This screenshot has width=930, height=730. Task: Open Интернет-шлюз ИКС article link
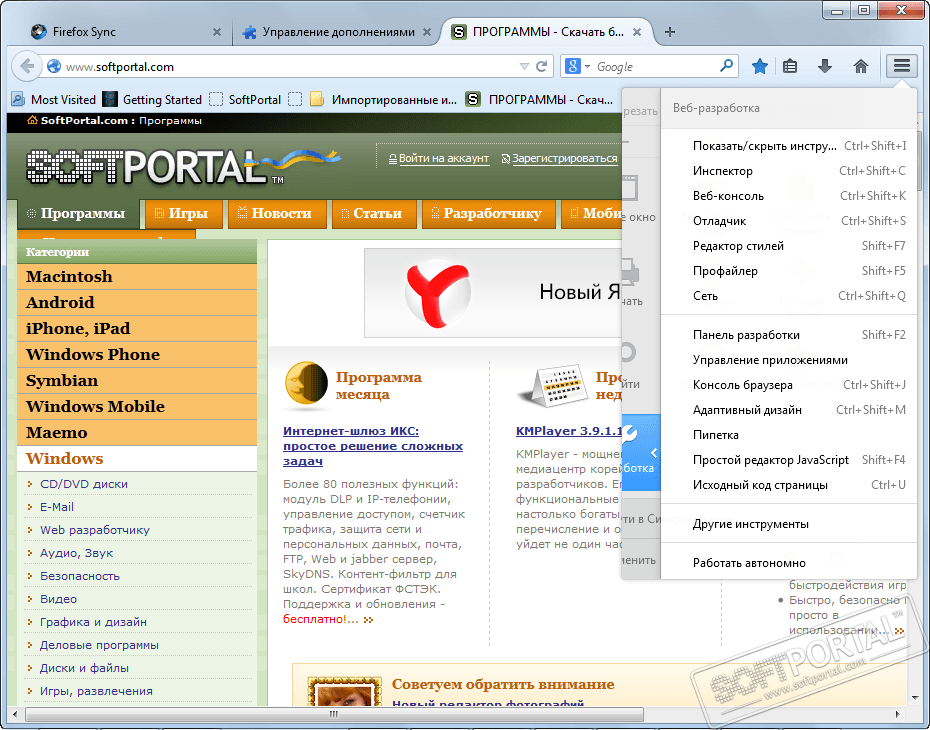(373, 446)
